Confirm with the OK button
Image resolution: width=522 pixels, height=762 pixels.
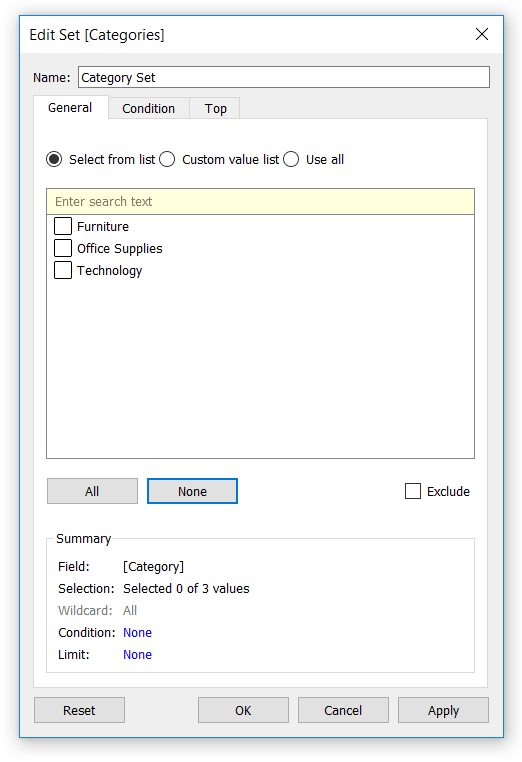pos(243,710)
